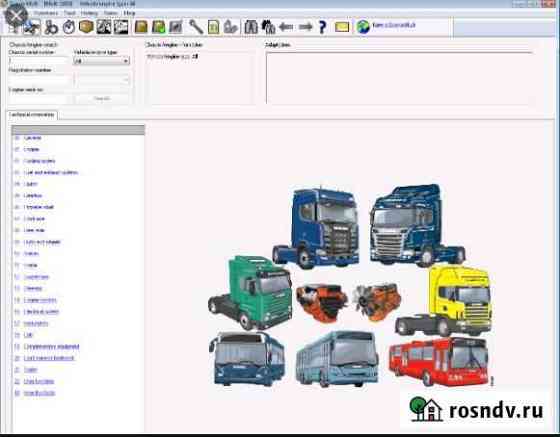Image resolution: width=560 pixels, height=437 pixels.
Task: Click the grey stamp icon before binoculars
Action: tap(231, 27)
